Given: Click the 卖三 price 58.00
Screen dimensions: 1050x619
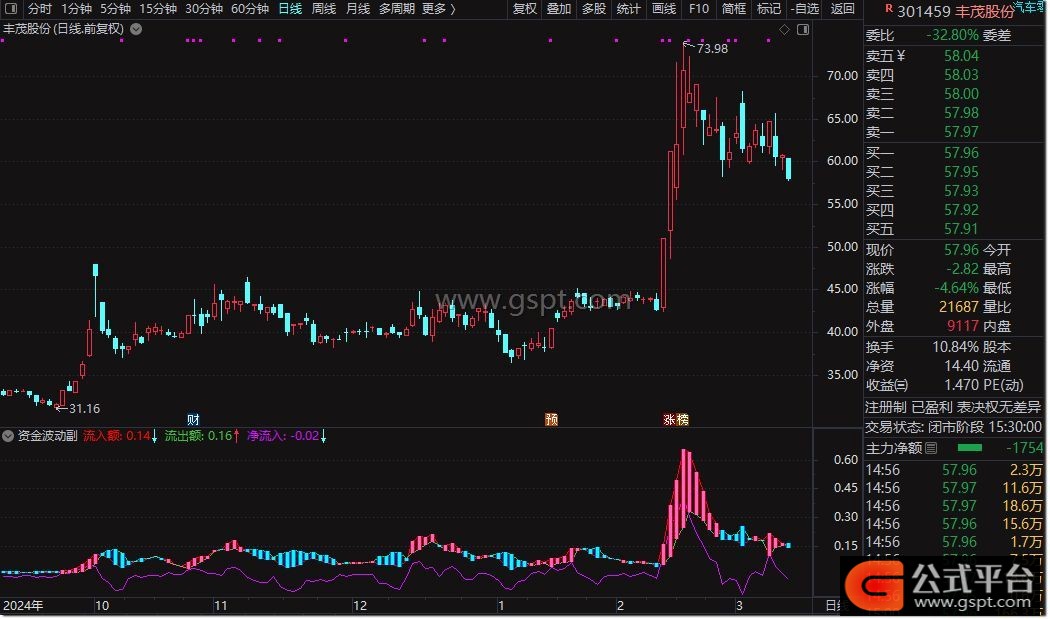Looking at the screenshot, I should pyautogui.click(x=961, y=94).
